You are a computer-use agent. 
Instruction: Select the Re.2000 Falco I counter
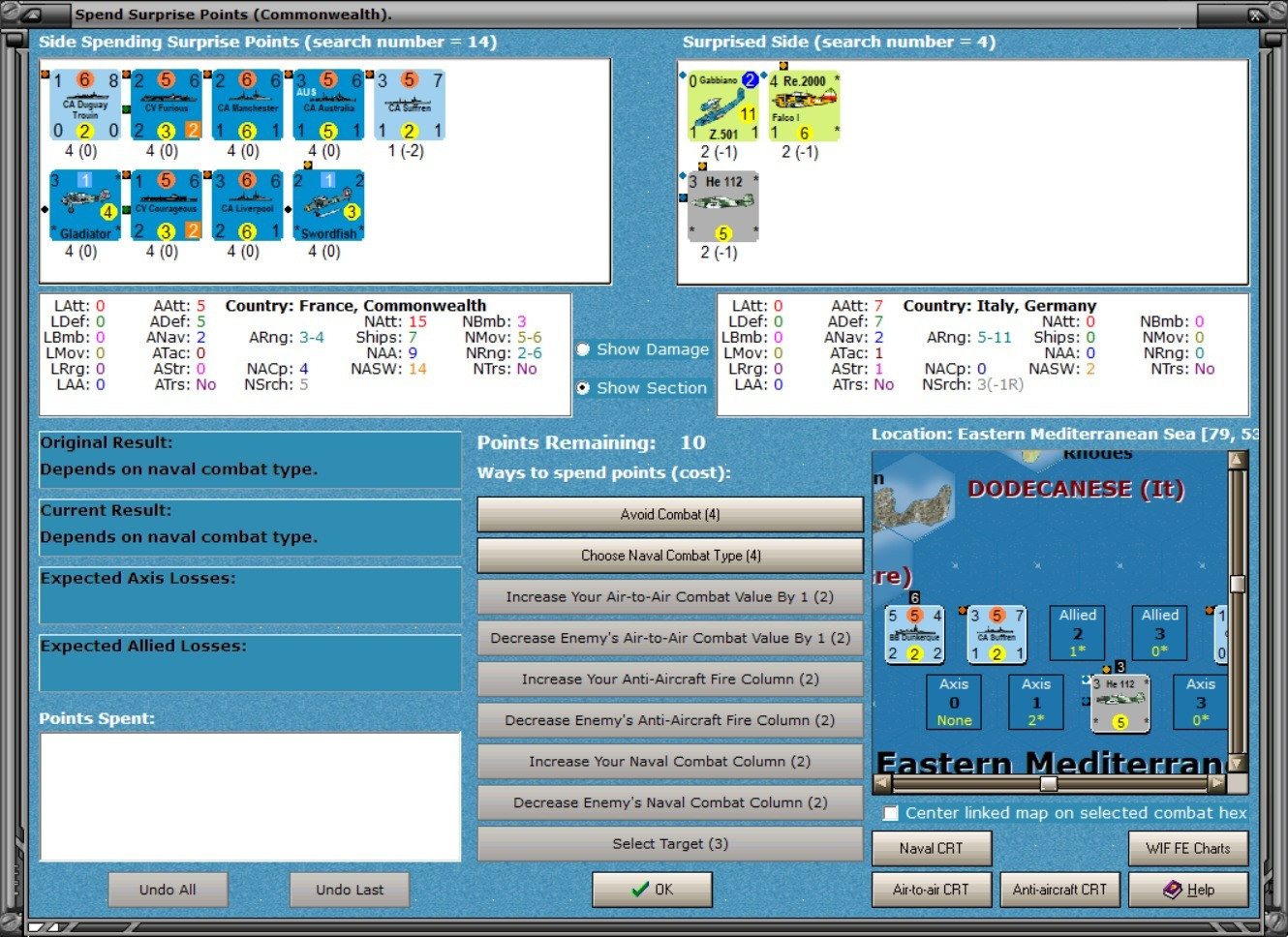click(805, 106)
